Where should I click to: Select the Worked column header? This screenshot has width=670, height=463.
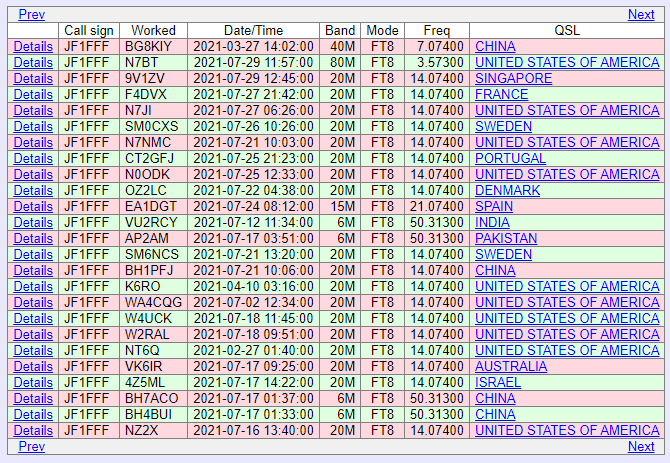click(x=153, y=30)
